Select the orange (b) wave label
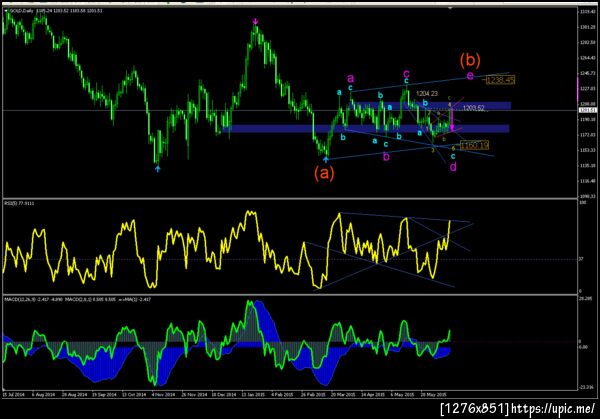Viewport: 600px width, 419px height. point(470,60)
